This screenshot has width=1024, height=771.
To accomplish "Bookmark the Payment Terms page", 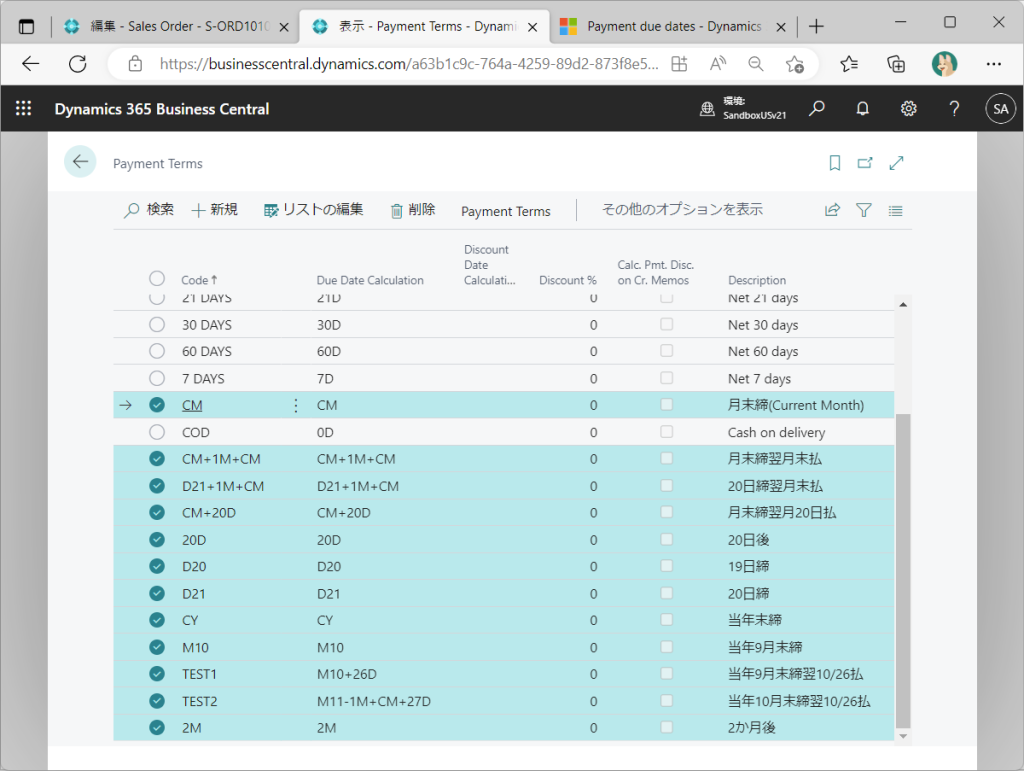I will click(835, 163).
